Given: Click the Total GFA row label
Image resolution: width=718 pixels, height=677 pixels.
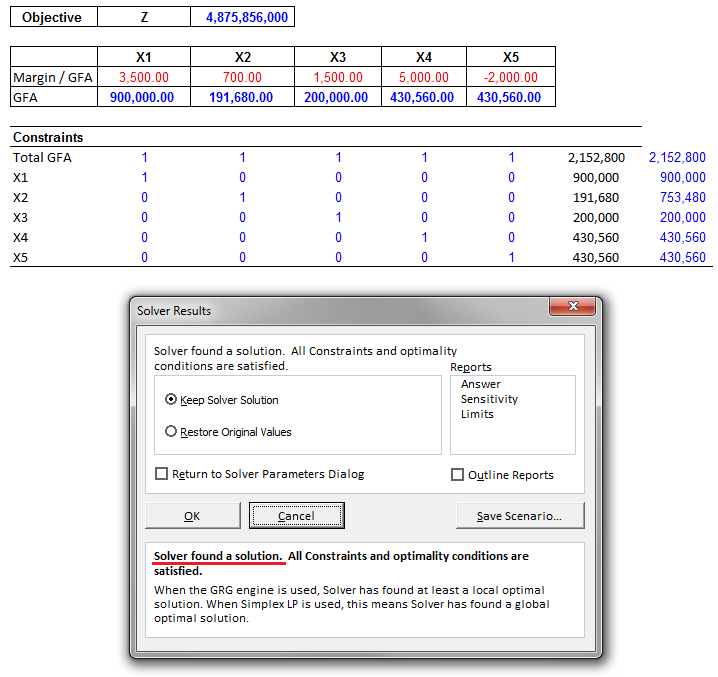Looking at the screenshot, I should (42, 157).
